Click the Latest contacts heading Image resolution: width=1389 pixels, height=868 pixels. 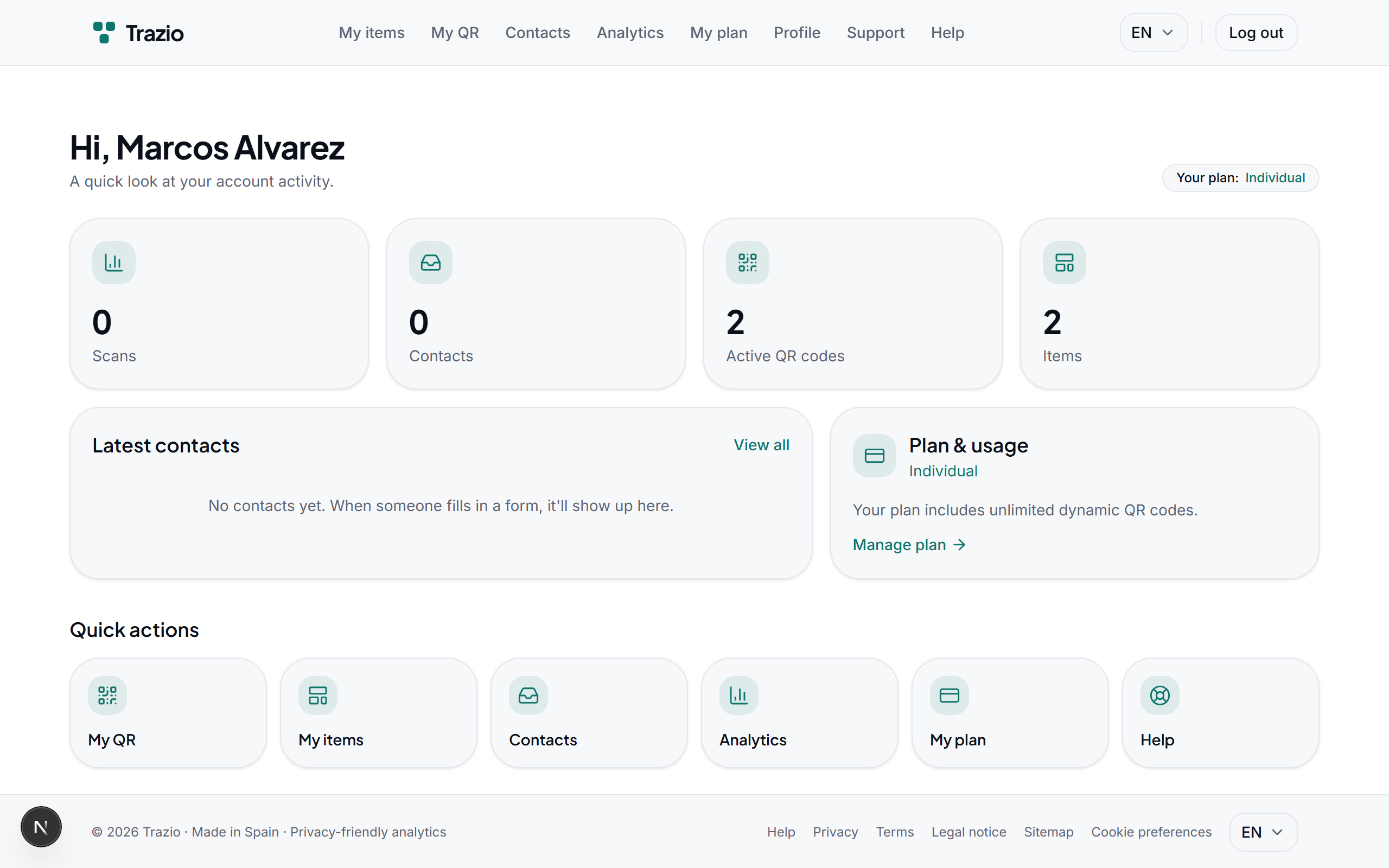166,445
